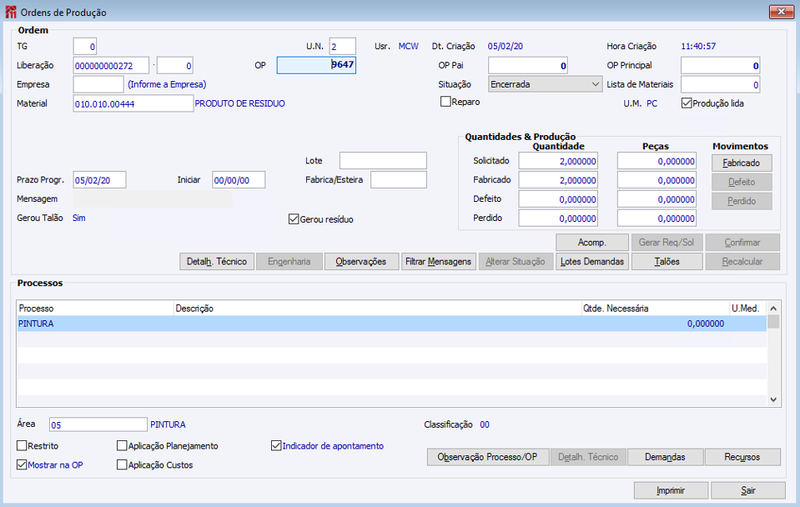Click the Processos scrollbar up arrow
Screen dimensions: 800x507
[773, 308]
